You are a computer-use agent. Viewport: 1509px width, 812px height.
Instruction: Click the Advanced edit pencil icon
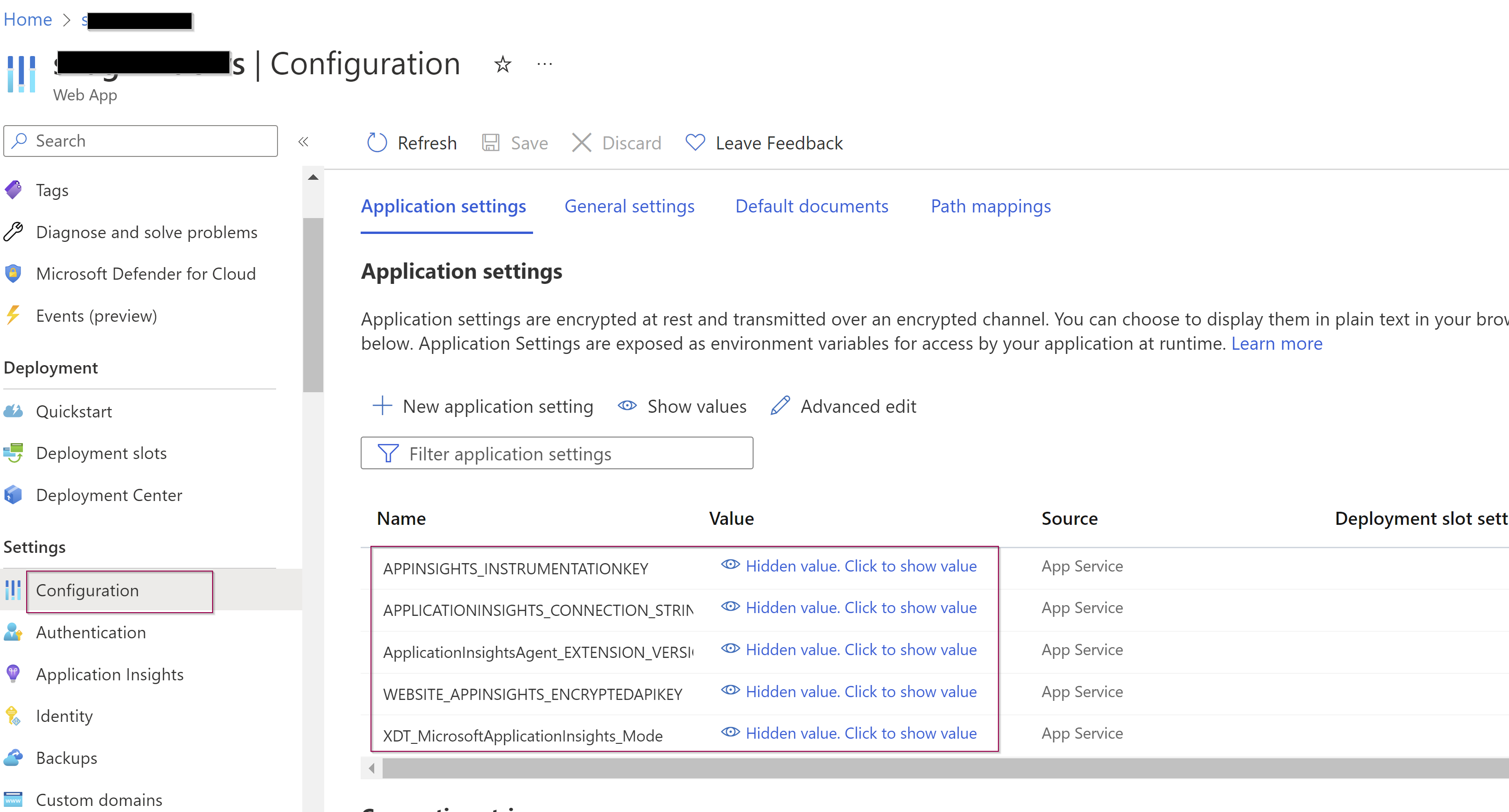pos(780,405)
